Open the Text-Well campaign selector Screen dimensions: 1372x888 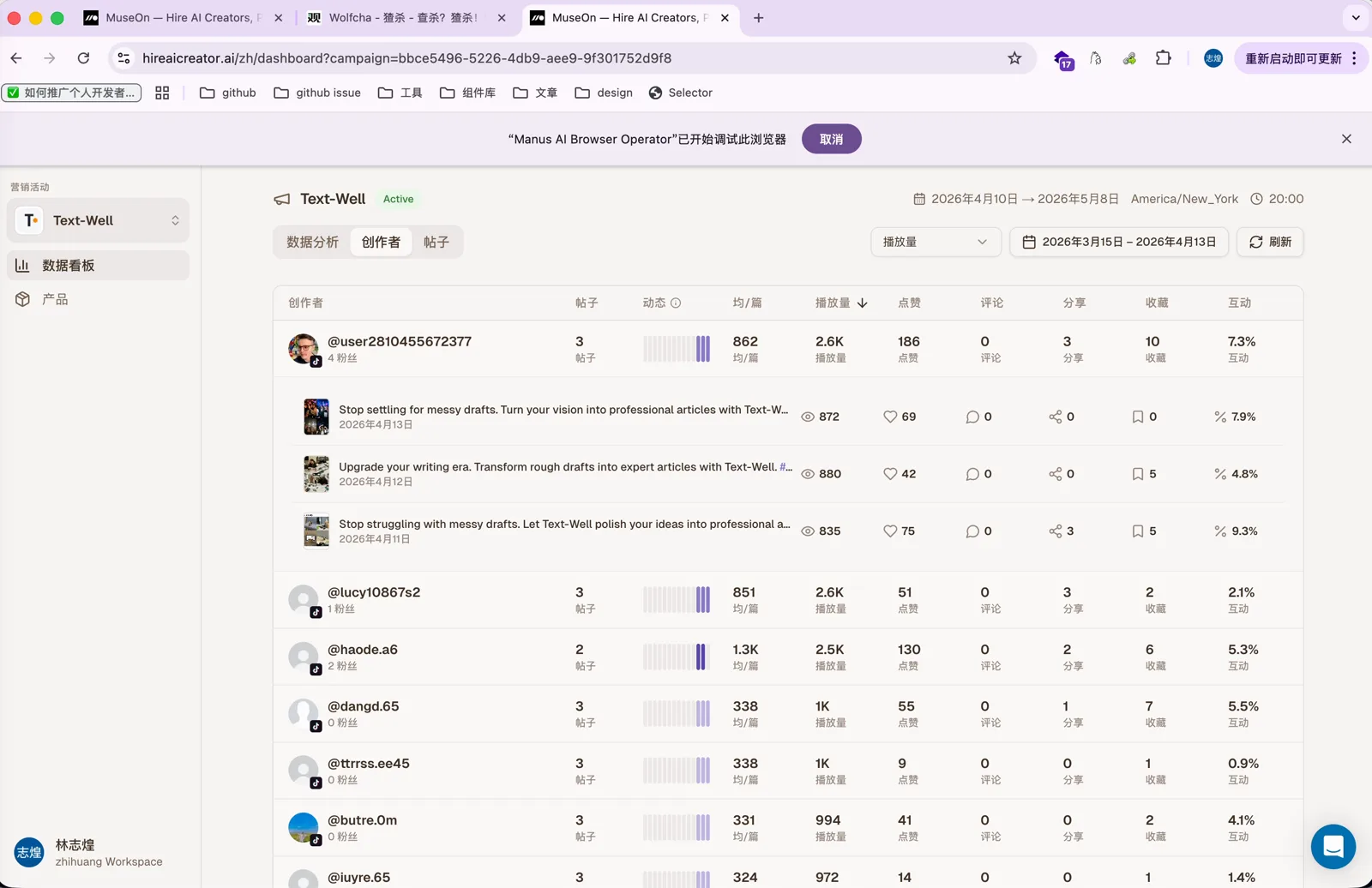pyautogui.click(x=98, y=220)
